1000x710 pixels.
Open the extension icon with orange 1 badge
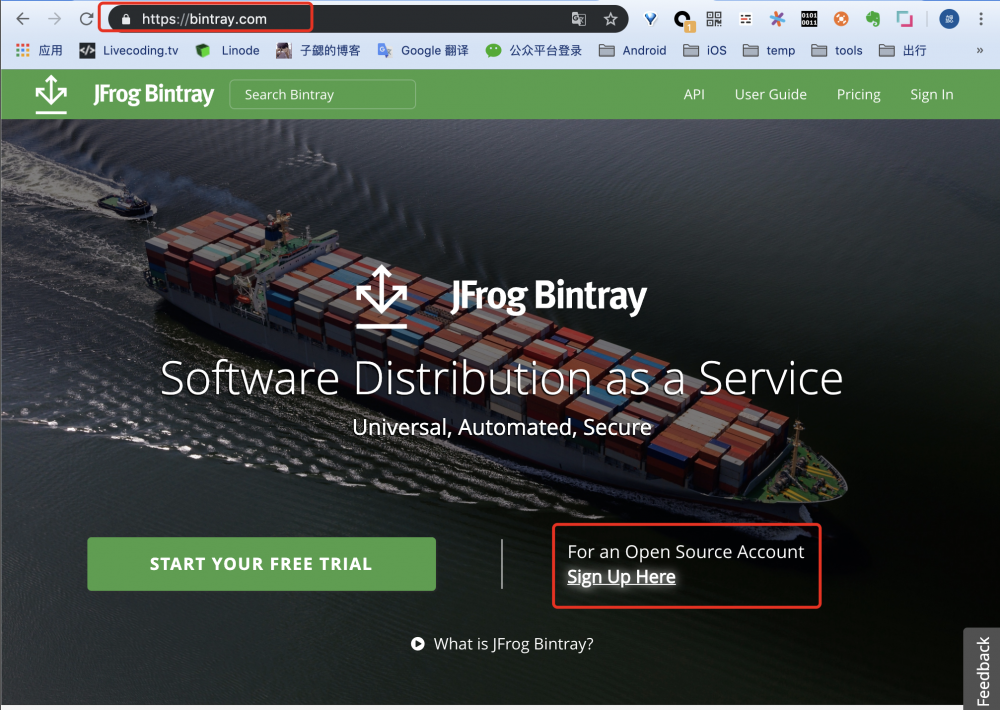[683, 20]
